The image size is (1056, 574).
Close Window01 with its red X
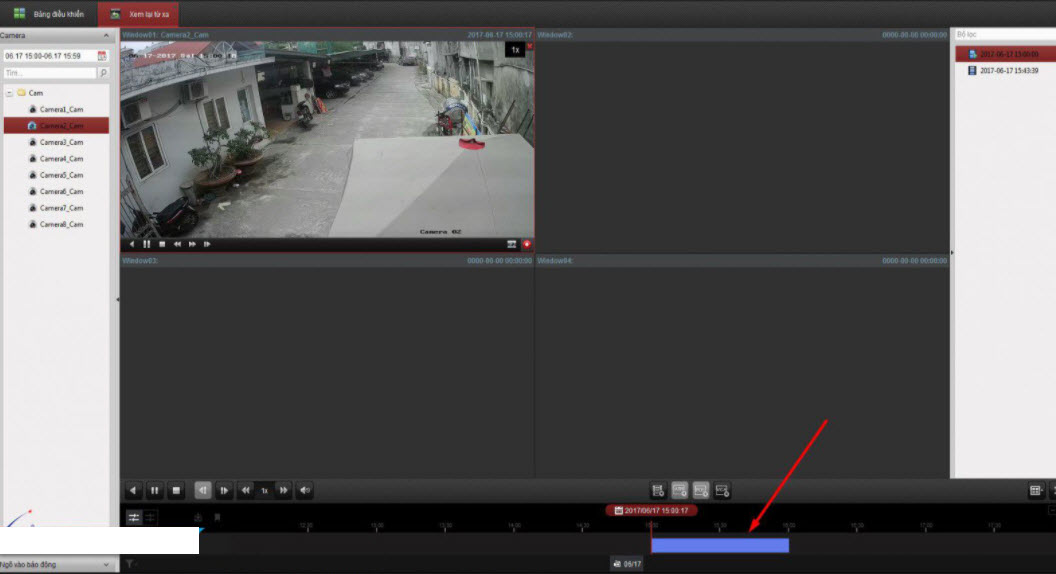530,46
